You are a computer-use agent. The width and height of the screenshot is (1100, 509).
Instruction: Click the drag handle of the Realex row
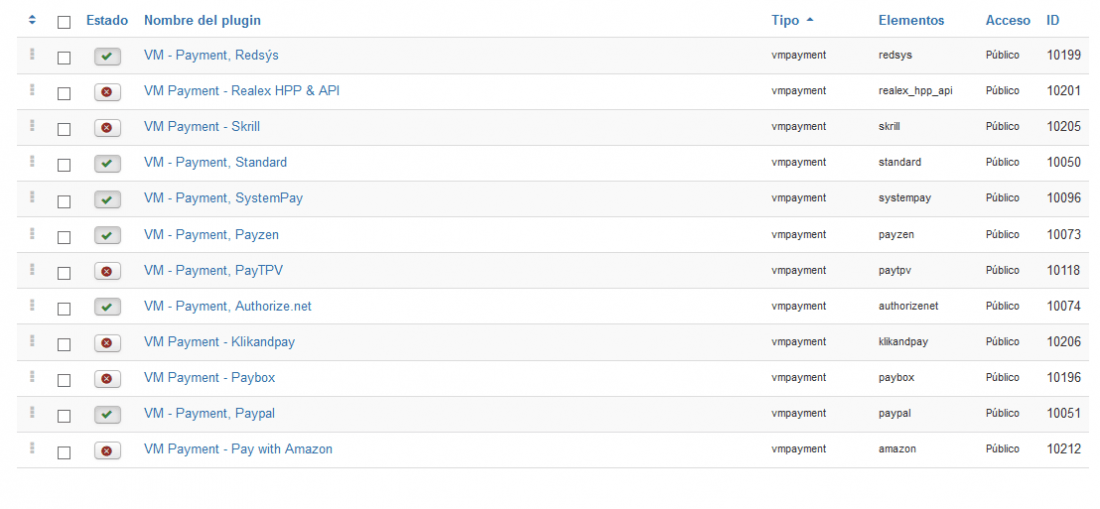click(32, 90)
